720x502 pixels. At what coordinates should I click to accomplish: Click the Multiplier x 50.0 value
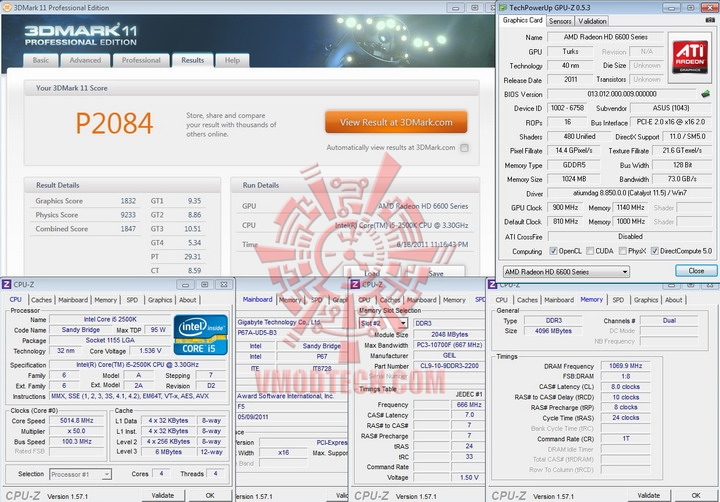77,431
